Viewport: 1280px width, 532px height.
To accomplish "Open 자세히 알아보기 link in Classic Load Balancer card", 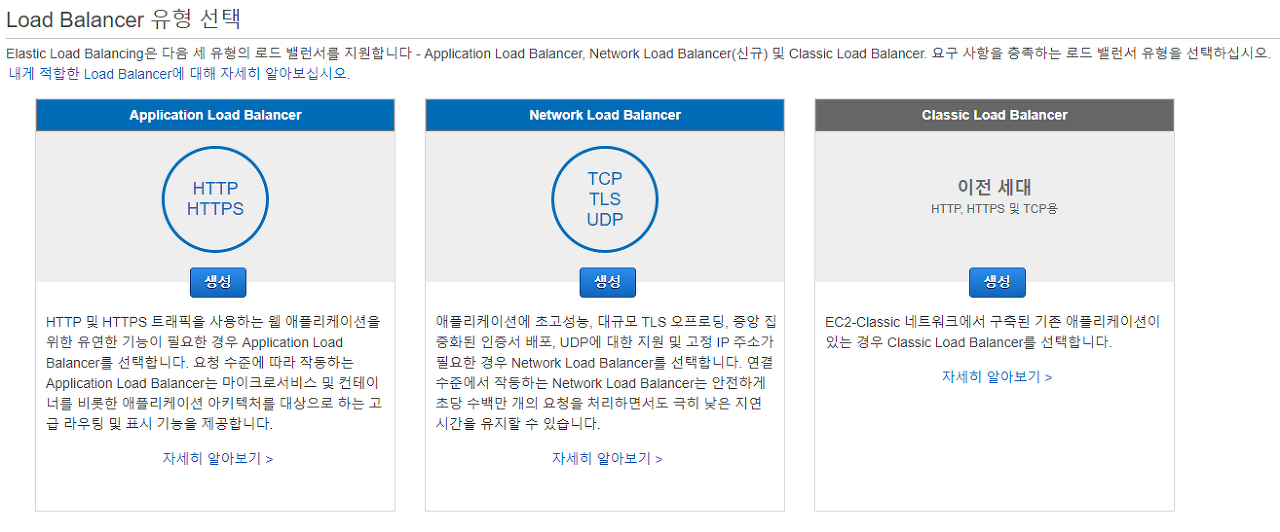I will point(997,377).
